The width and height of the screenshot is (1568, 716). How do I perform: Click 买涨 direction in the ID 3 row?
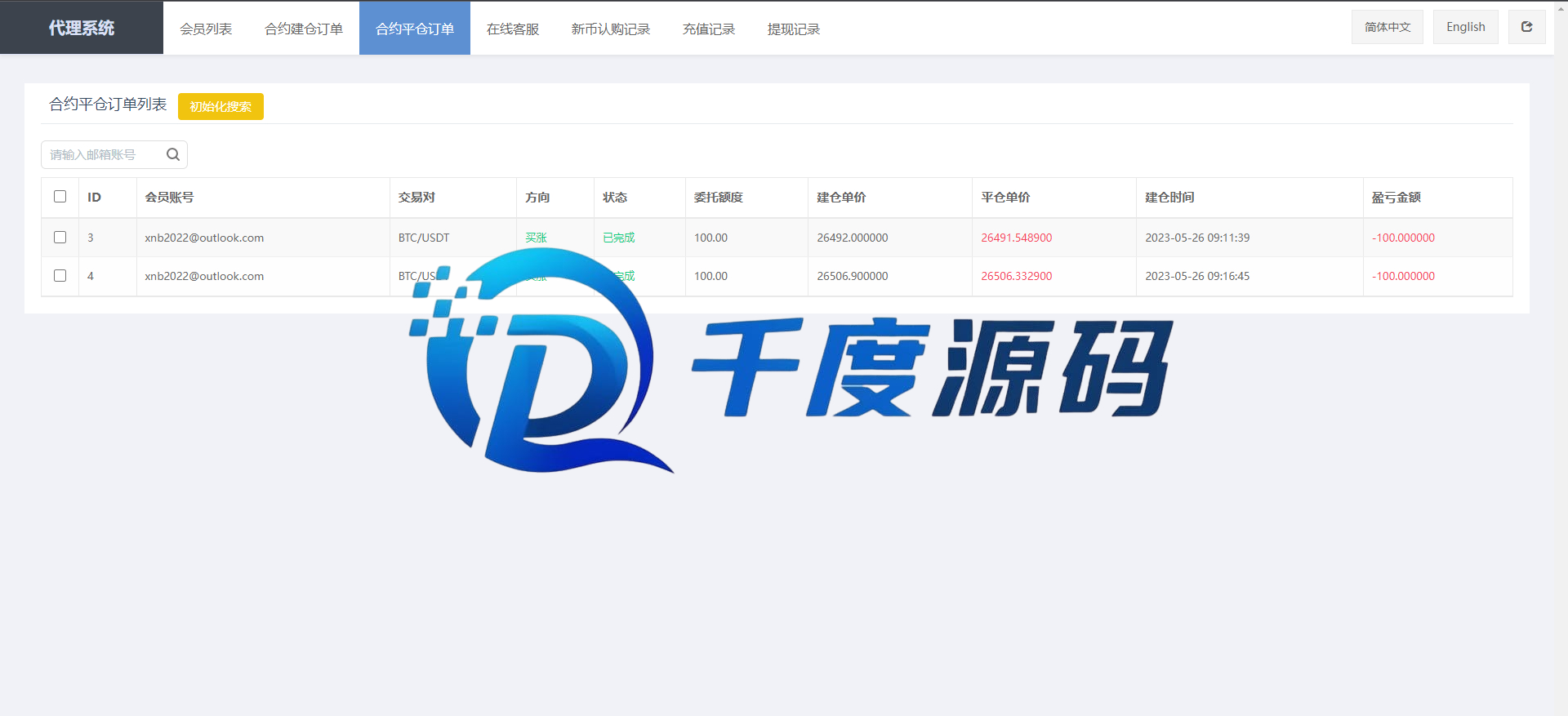point(536,238)
